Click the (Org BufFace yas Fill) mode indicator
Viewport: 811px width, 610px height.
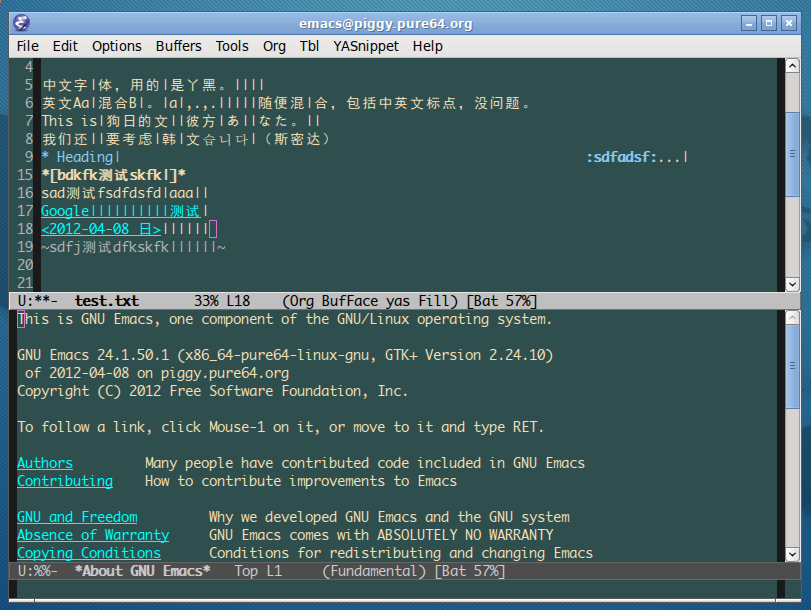click(x=370, y=301)
